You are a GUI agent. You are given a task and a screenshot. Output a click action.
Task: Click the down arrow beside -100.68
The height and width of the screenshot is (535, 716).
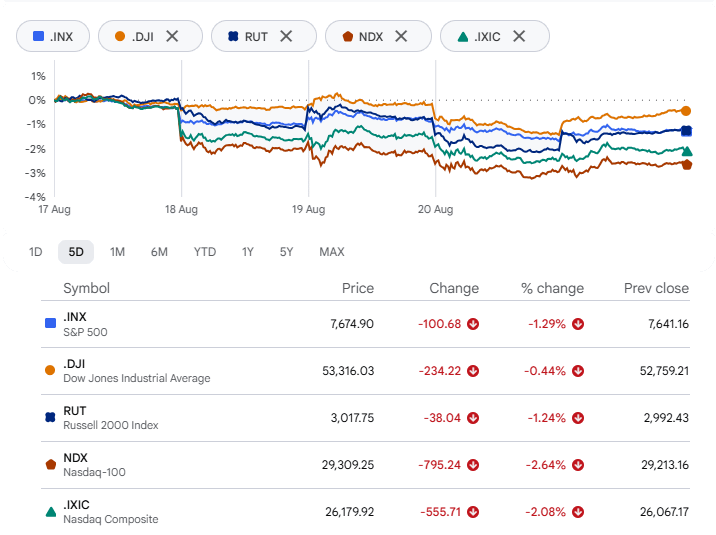coord(473,324)
